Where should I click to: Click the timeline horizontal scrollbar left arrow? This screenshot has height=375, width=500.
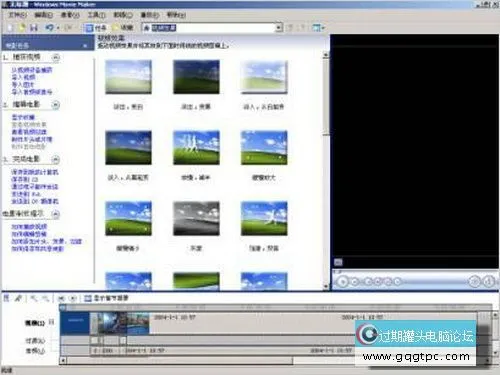(63, 360)
